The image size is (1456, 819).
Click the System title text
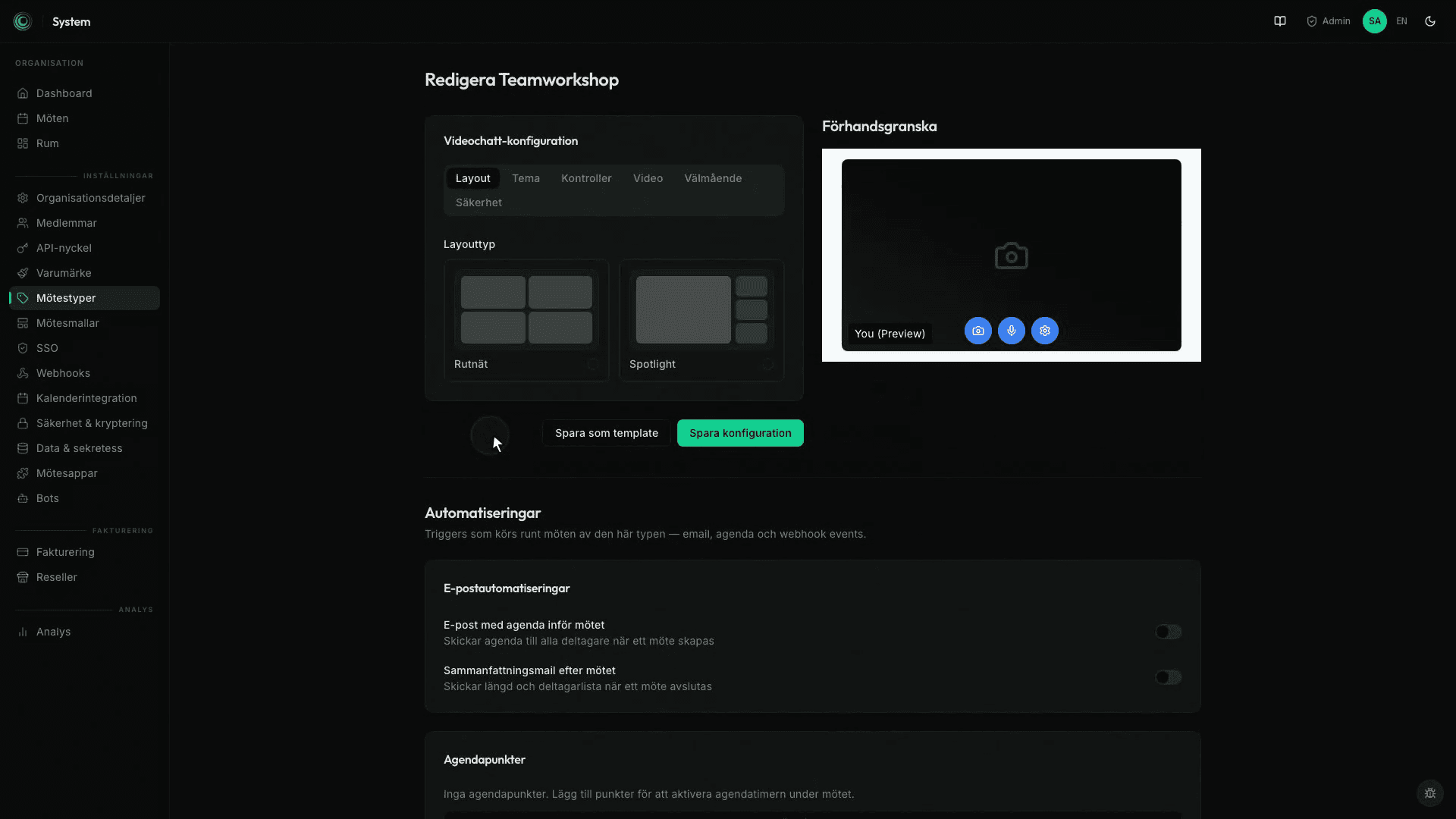71,22
